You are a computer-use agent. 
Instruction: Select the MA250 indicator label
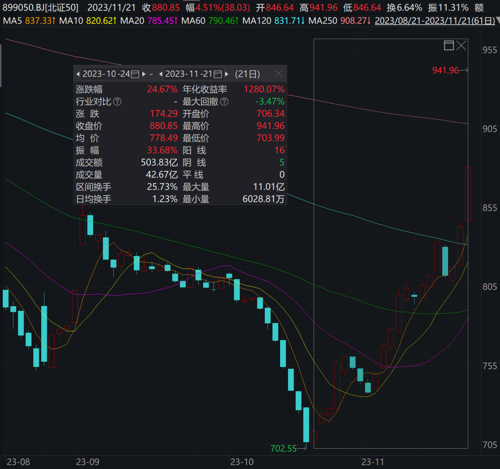(323, 21)
